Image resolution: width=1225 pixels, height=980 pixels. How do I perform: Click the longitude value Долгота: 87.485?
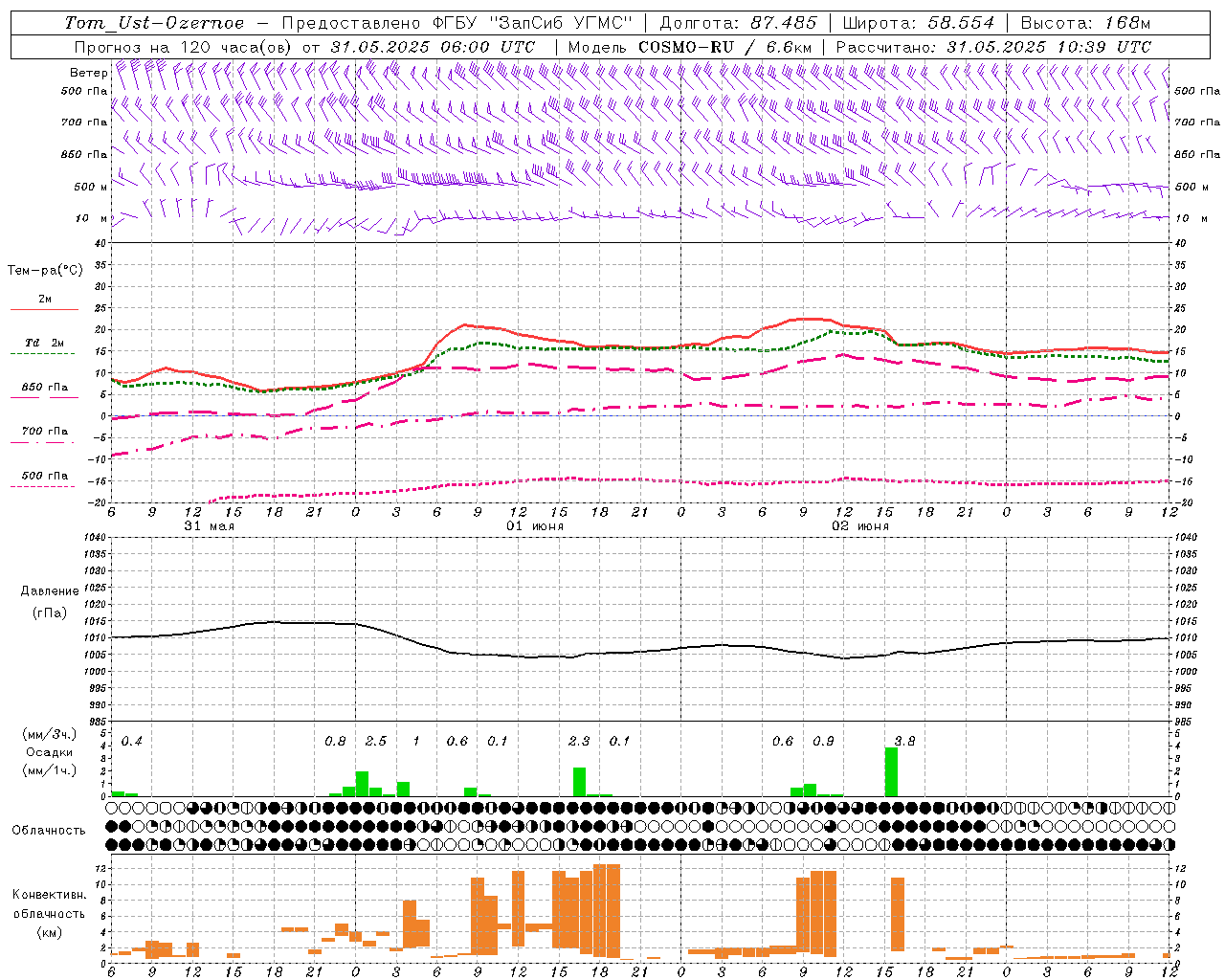[x=739, y=23]
